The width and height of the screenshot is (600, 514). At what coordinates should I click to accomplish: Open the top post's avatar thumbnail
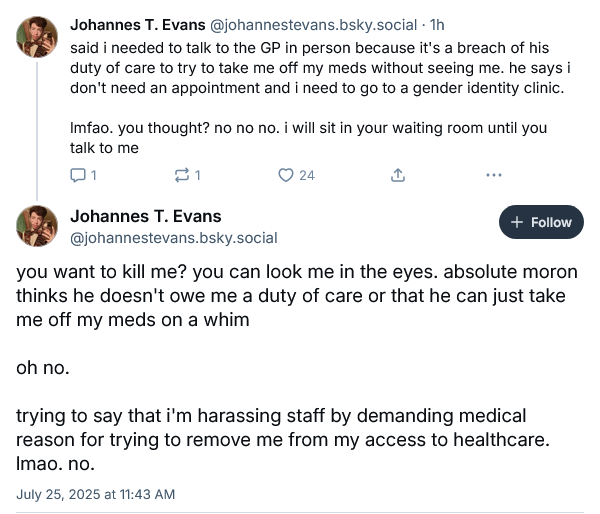click(37, 37)
